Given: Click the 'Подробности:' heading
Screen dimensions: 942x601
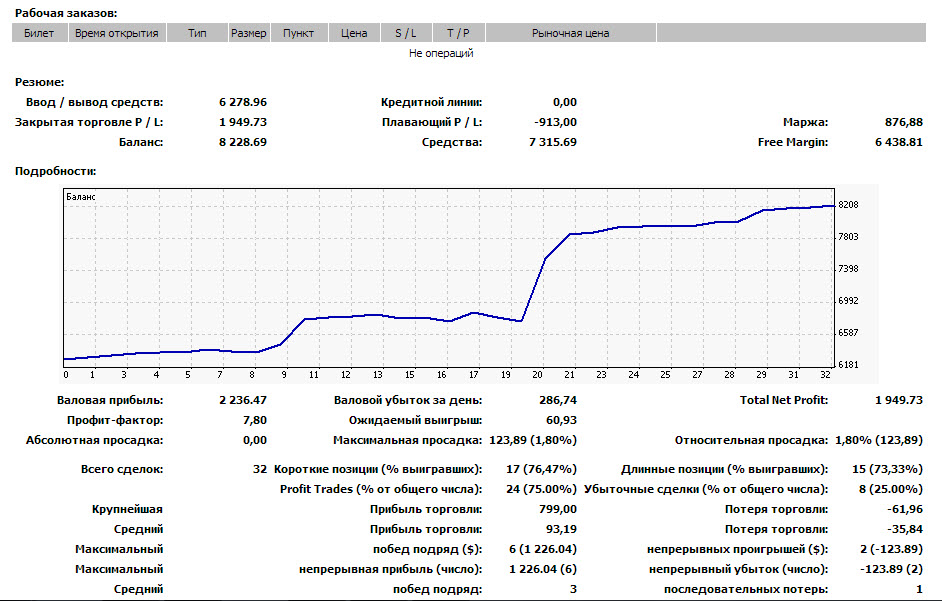Looking at the screenshot, I should 55,171.
